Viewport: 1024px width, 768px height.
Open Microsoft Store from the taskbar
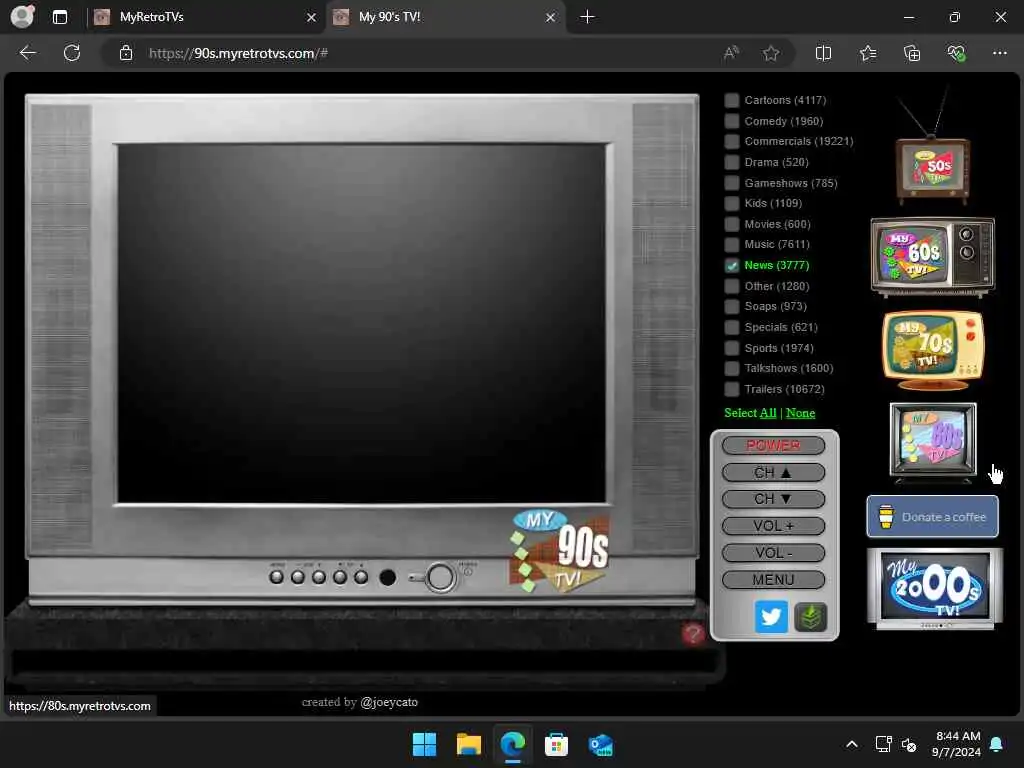click(x=556, y=744)
